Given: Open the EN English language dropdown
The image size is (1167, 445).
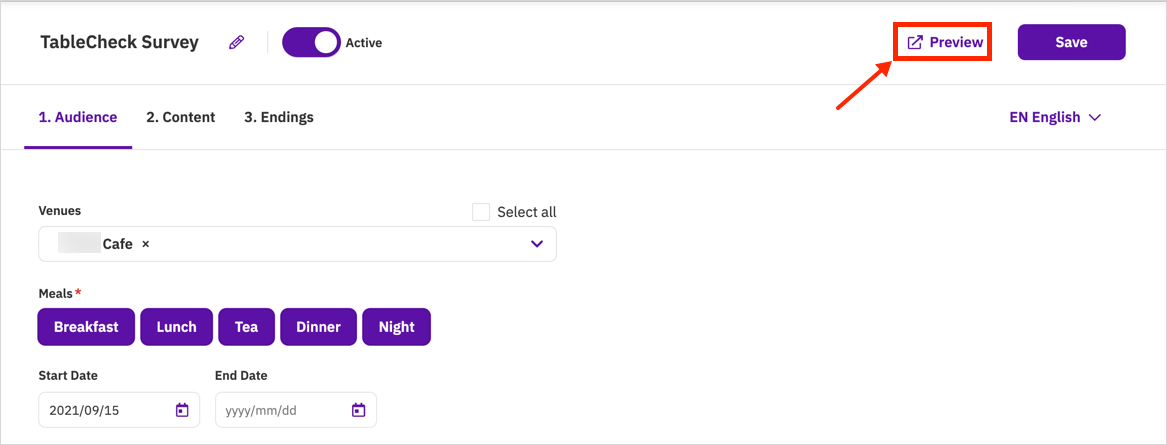Looking at the screenshot, I should 1055,118.
